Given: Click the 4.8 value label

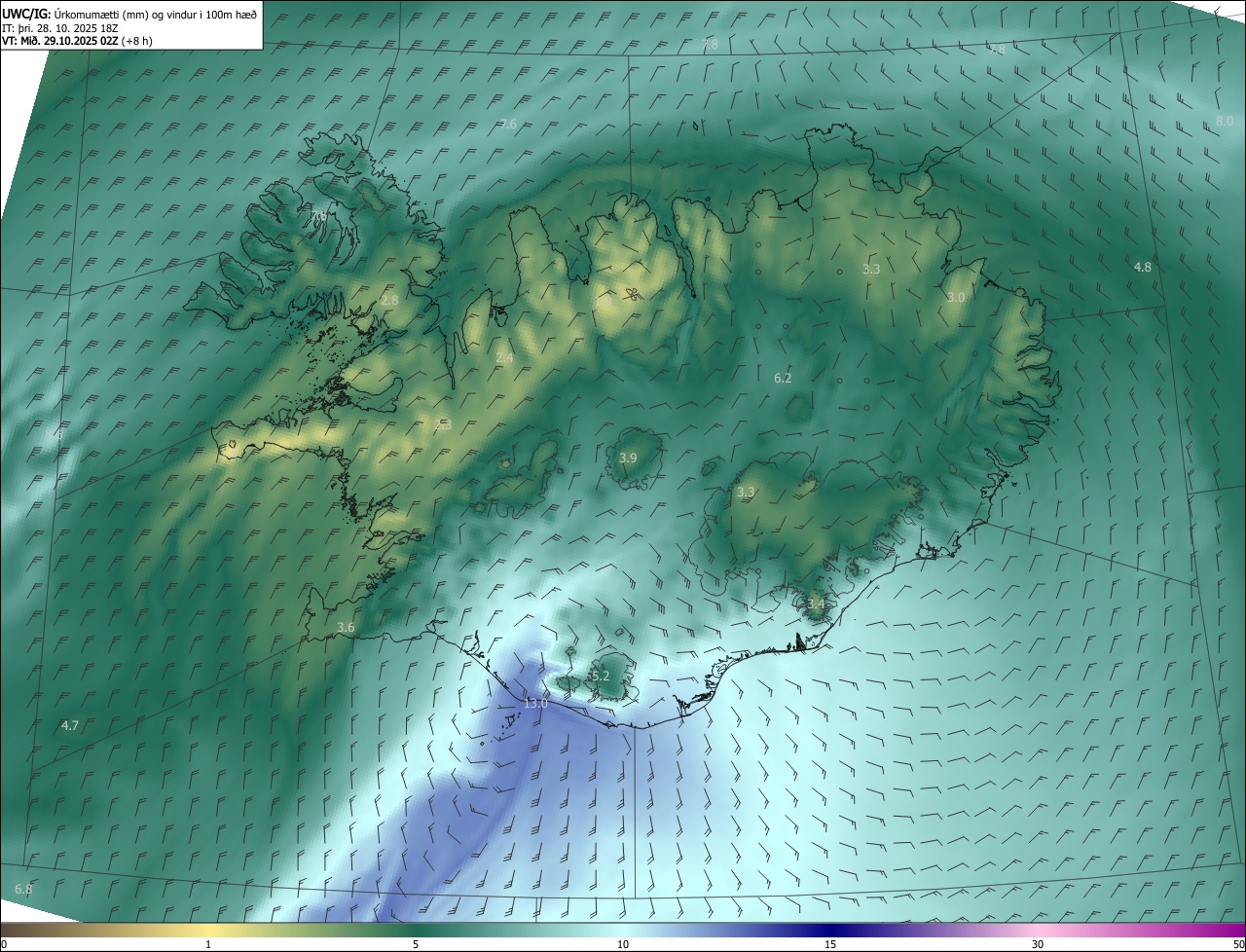Looking at the screenshot, I should pyautogui.click(x=1143, y=267).
